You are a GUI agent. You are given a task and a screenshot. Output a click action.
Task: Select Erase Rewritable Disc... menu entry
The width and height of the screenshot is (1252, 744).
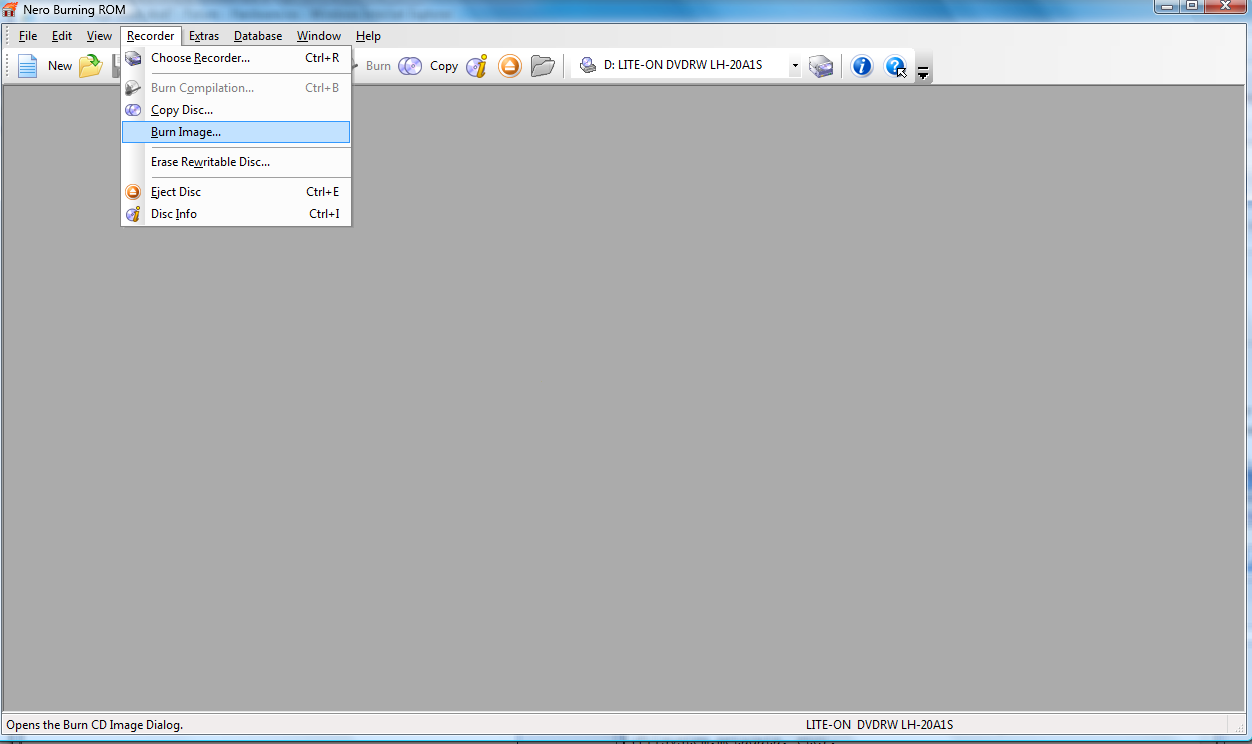click(236, 162)
